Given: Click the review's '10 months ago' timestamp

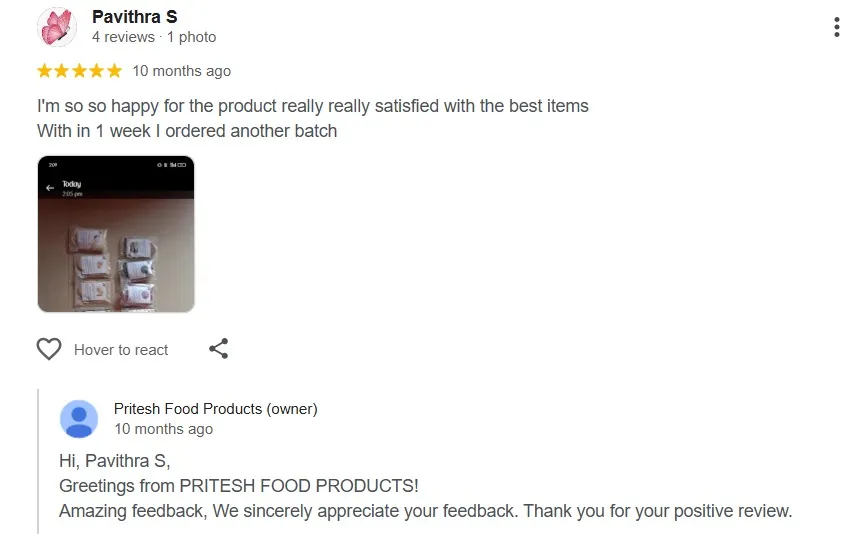Looking at the screenshot, I should click(x=181, y=71).
